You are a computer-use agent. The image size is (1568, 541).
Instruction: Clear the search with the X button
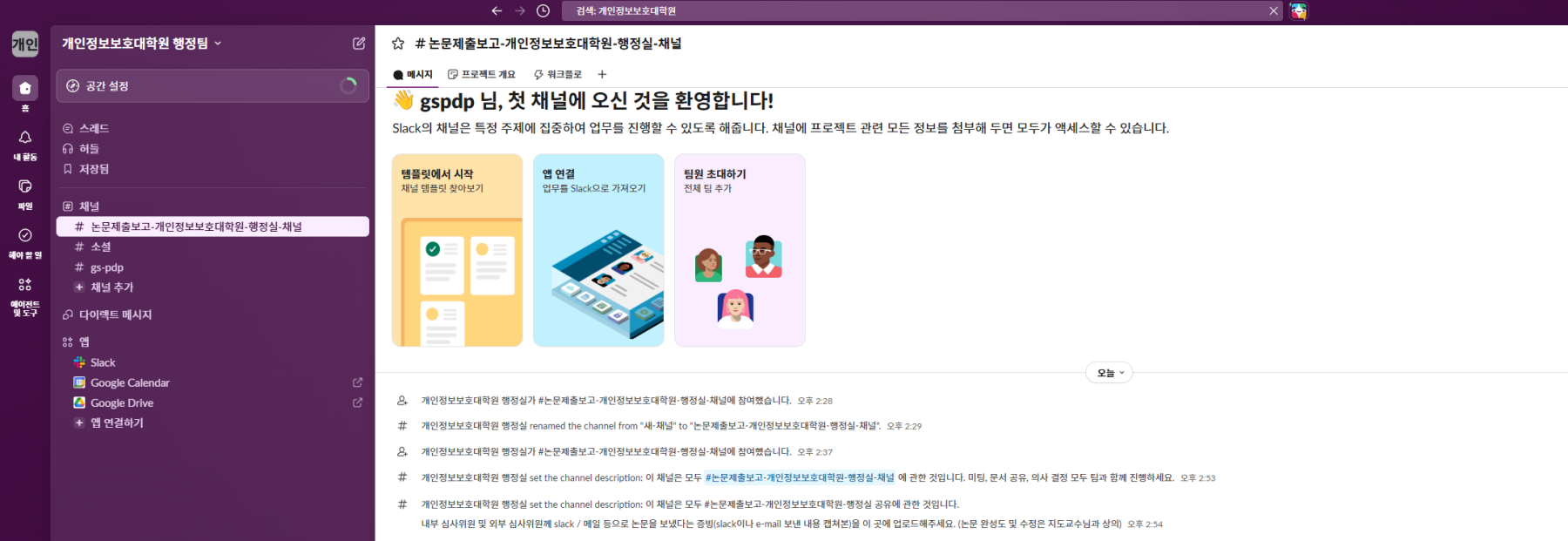click(x=1274, y=10)
